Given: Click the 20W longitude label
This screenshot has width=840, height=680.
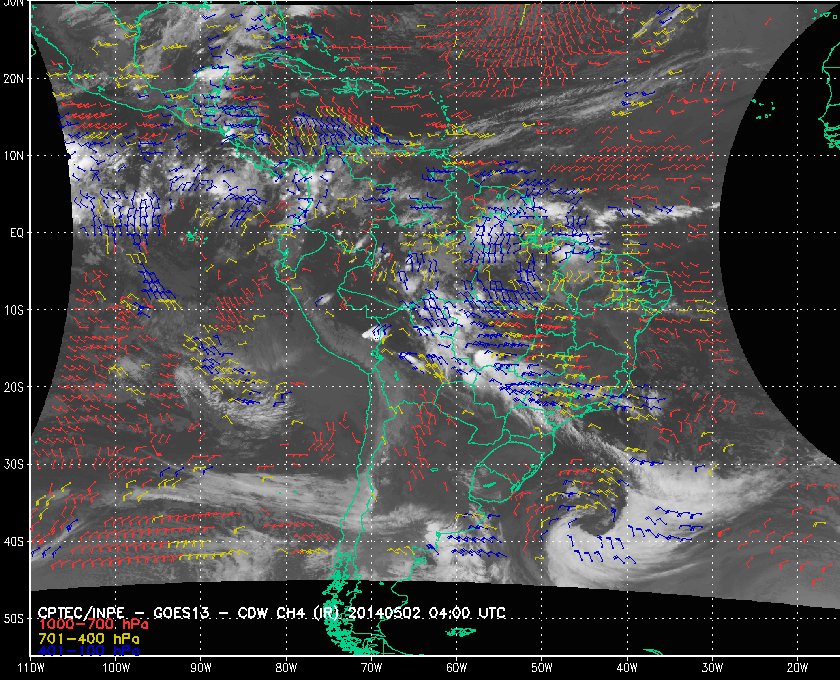Looking at the screenshot, I should [797, 668].
